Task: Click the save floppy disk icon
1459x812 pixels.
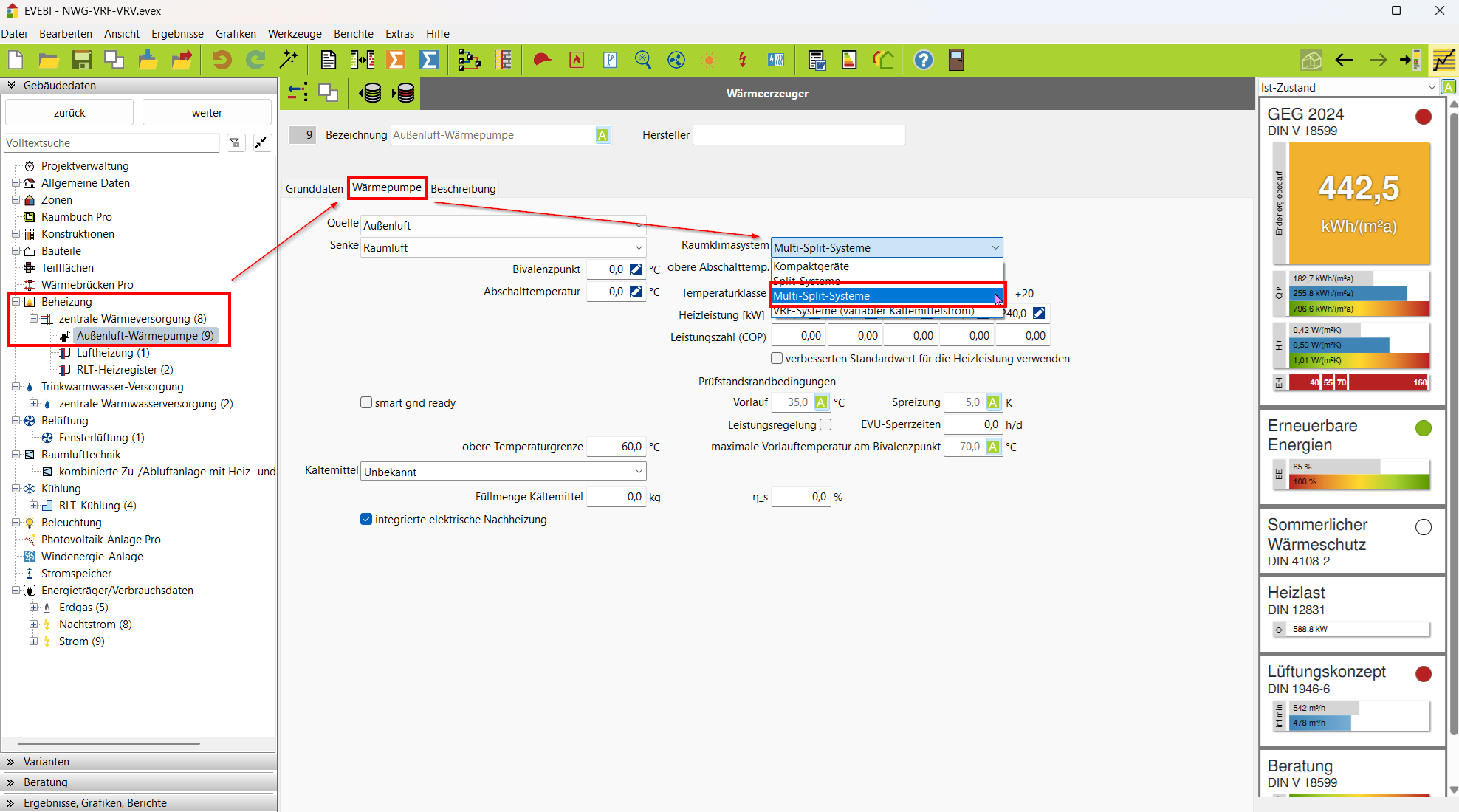Action: pyautogui.click(x=81, y=60)
